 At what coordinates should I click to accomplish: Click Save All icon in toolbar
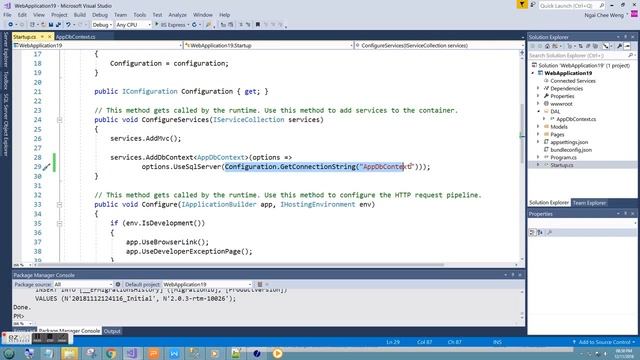click(x=58, y=25)
